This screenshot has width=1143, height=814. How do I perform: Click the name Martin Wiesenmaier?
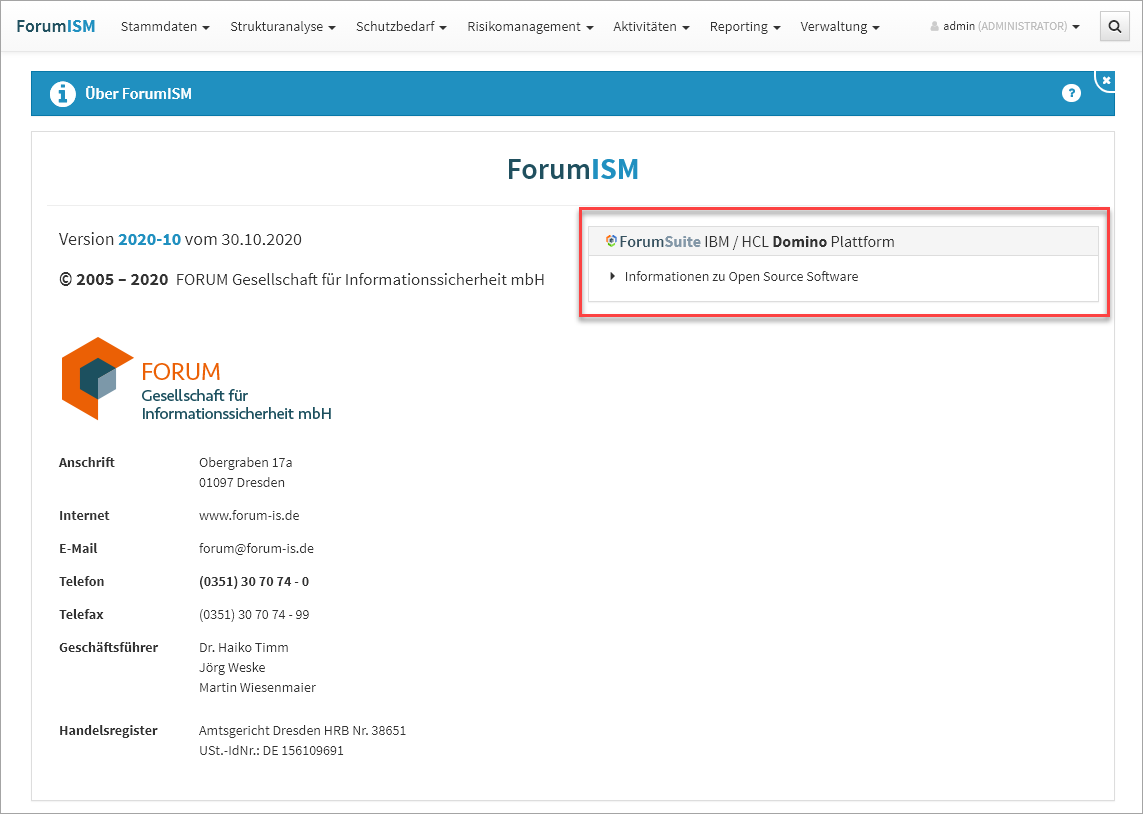click(x=257, y=687)
